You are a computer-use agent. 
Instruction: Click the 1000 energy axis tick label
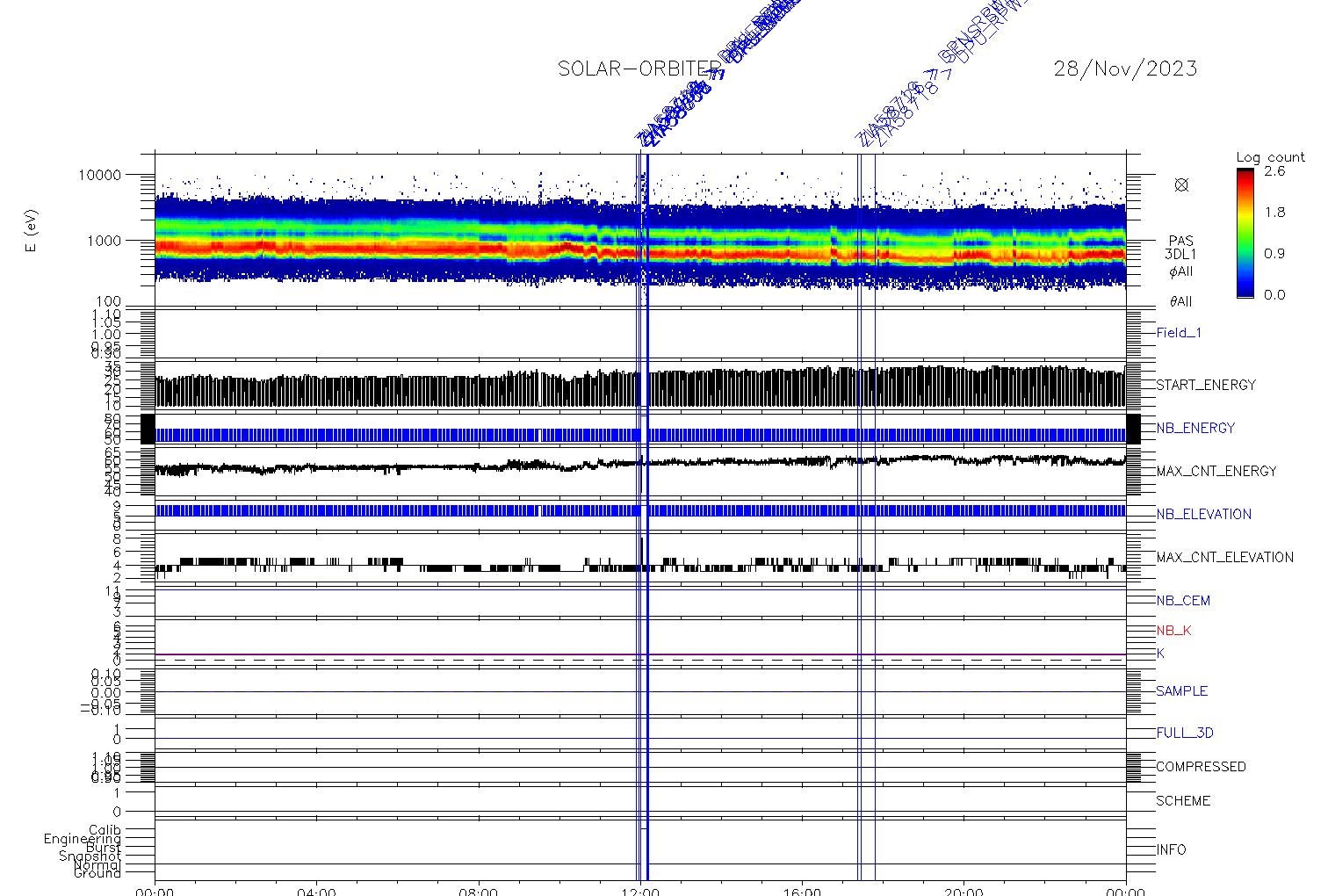pos(104,241)
